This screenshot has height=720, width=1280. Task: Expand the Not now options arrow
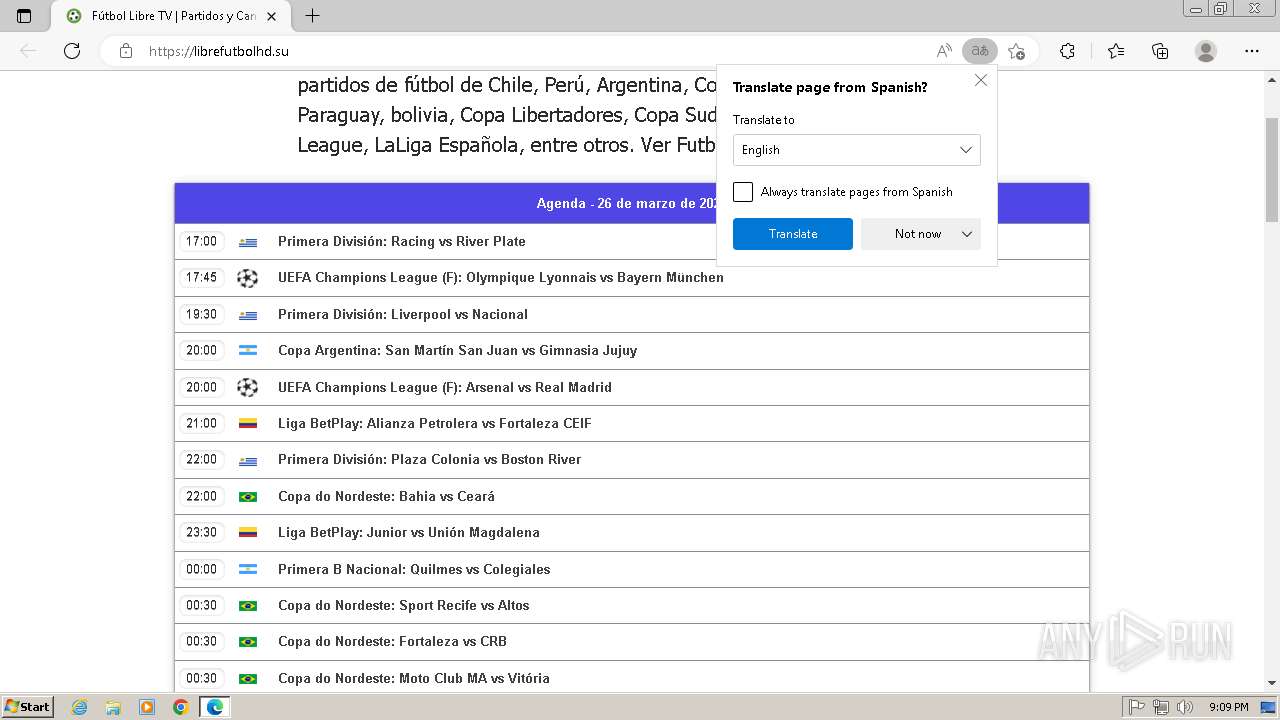click(967, 234)
